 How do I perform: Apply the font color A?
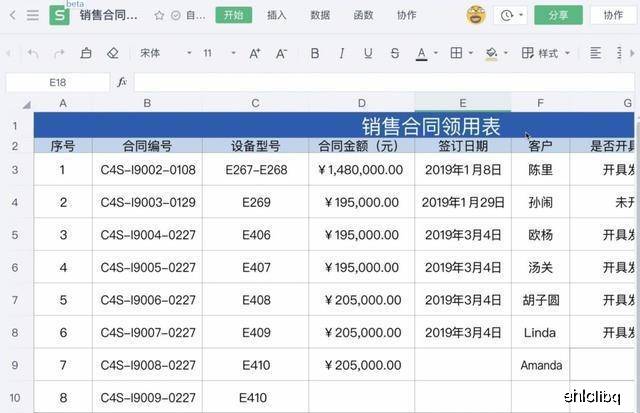coord(422,53)
